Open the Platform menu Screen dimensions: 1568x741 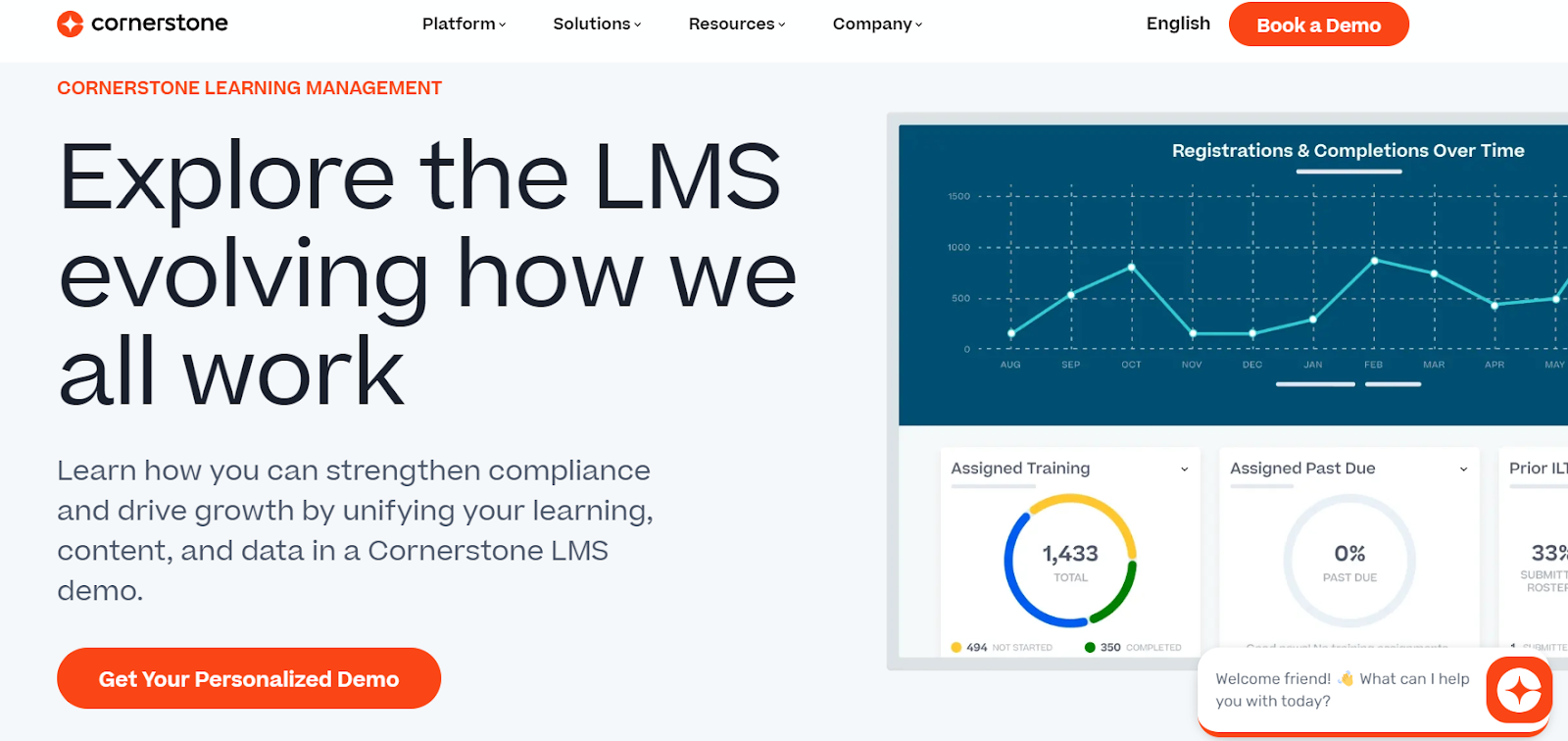464,24
